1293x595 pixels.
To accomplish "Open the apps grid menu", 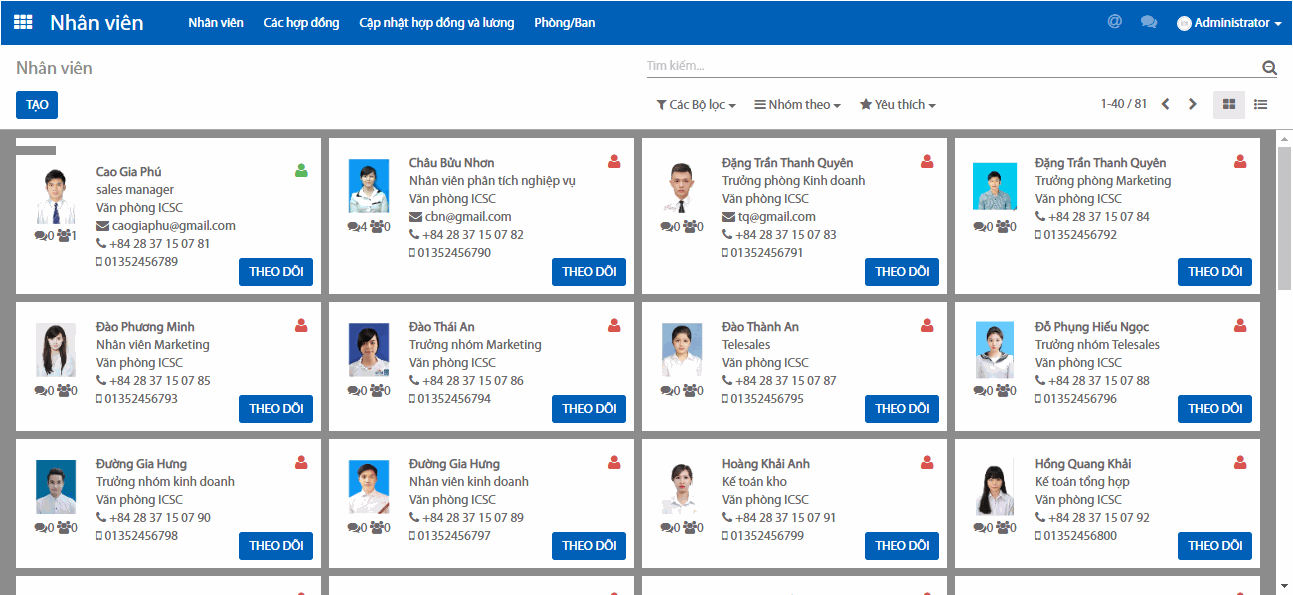I will [x=22, y=21].
